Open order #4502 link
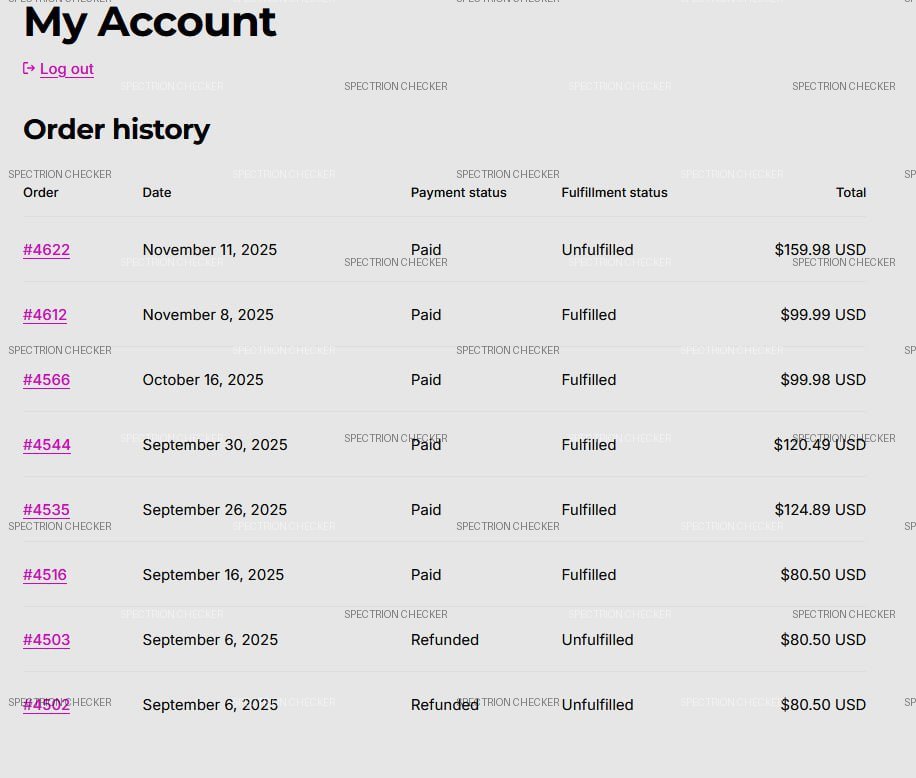This screenshot has width=916, height=778. 46,705
